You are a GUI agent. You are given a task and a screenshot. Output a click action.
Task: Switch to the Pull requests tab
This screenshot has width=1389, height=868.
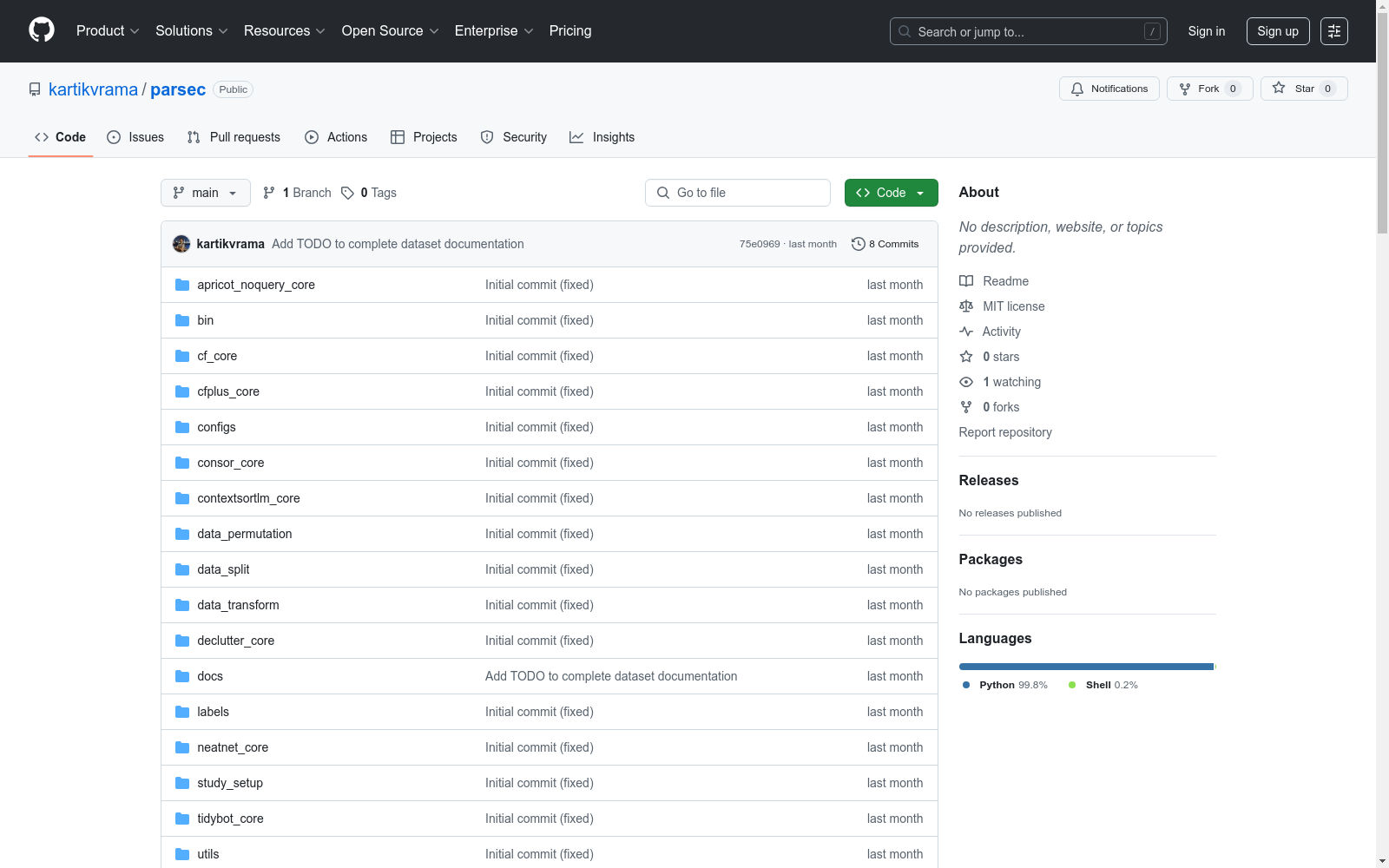coord(234,137)
